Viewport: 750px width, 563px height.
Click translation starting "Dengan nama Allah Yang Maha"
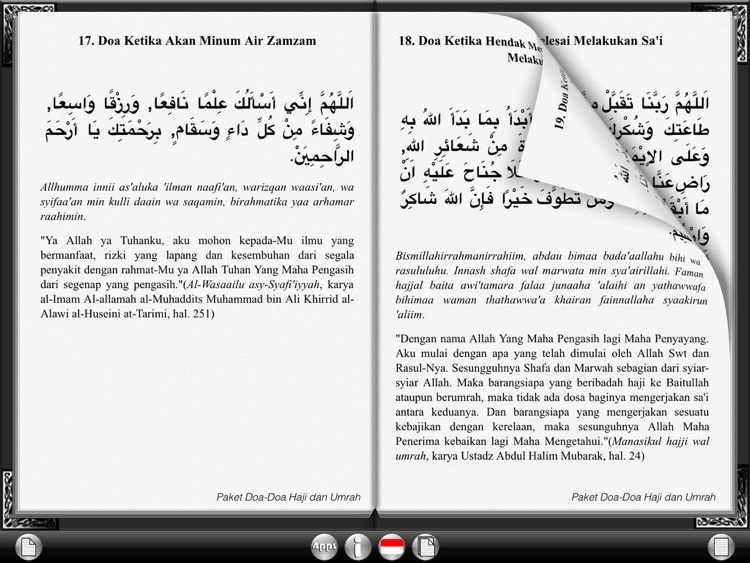[x=552, y=397]
